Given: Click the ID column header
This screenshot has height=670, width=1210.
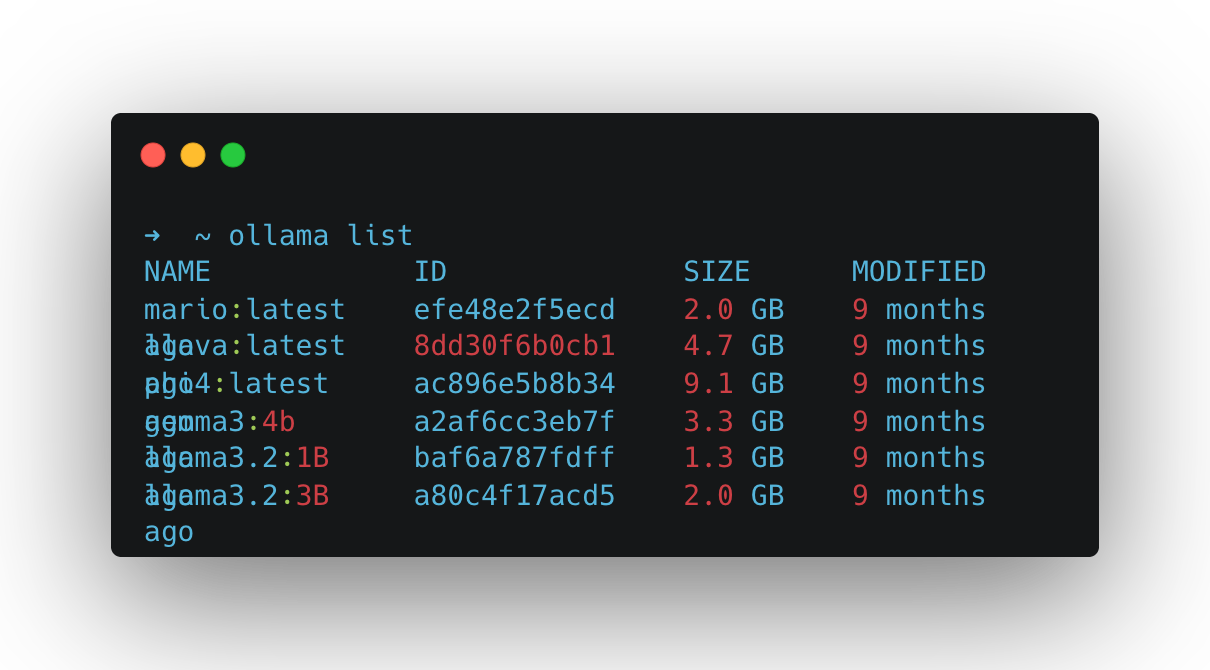Looking at the screenshot, I should pyautogui.click(x=430, y=272).
